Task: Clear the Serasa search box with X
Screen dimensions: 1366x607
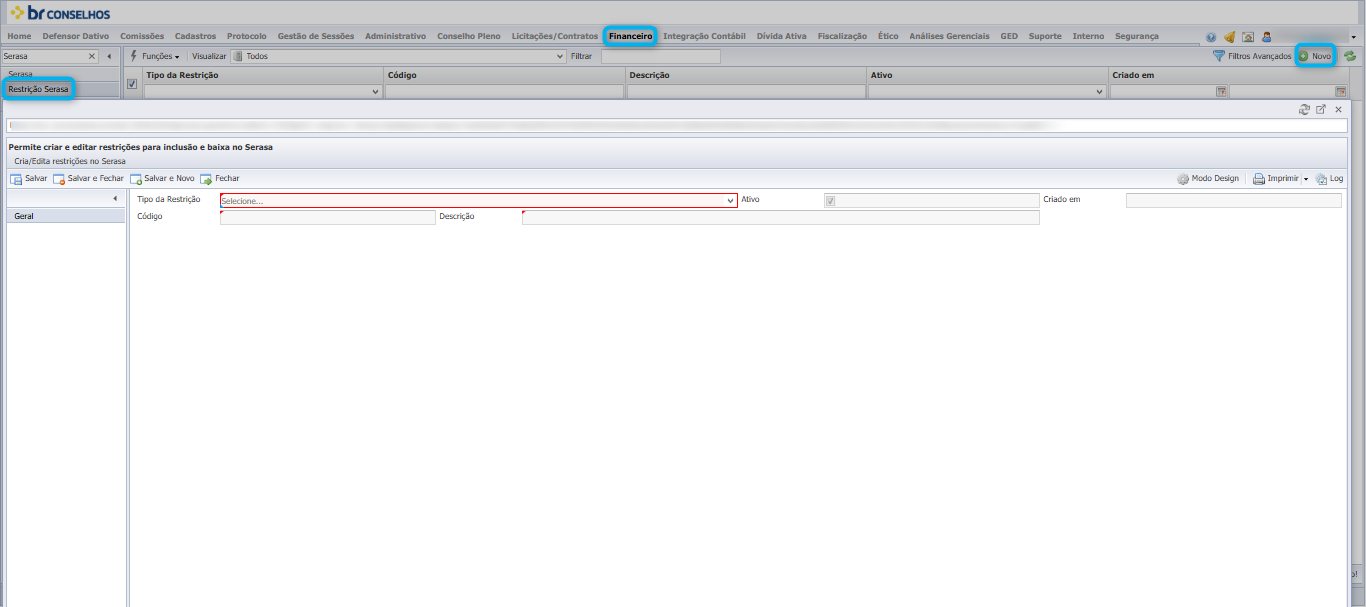Action: click(92, 56)
